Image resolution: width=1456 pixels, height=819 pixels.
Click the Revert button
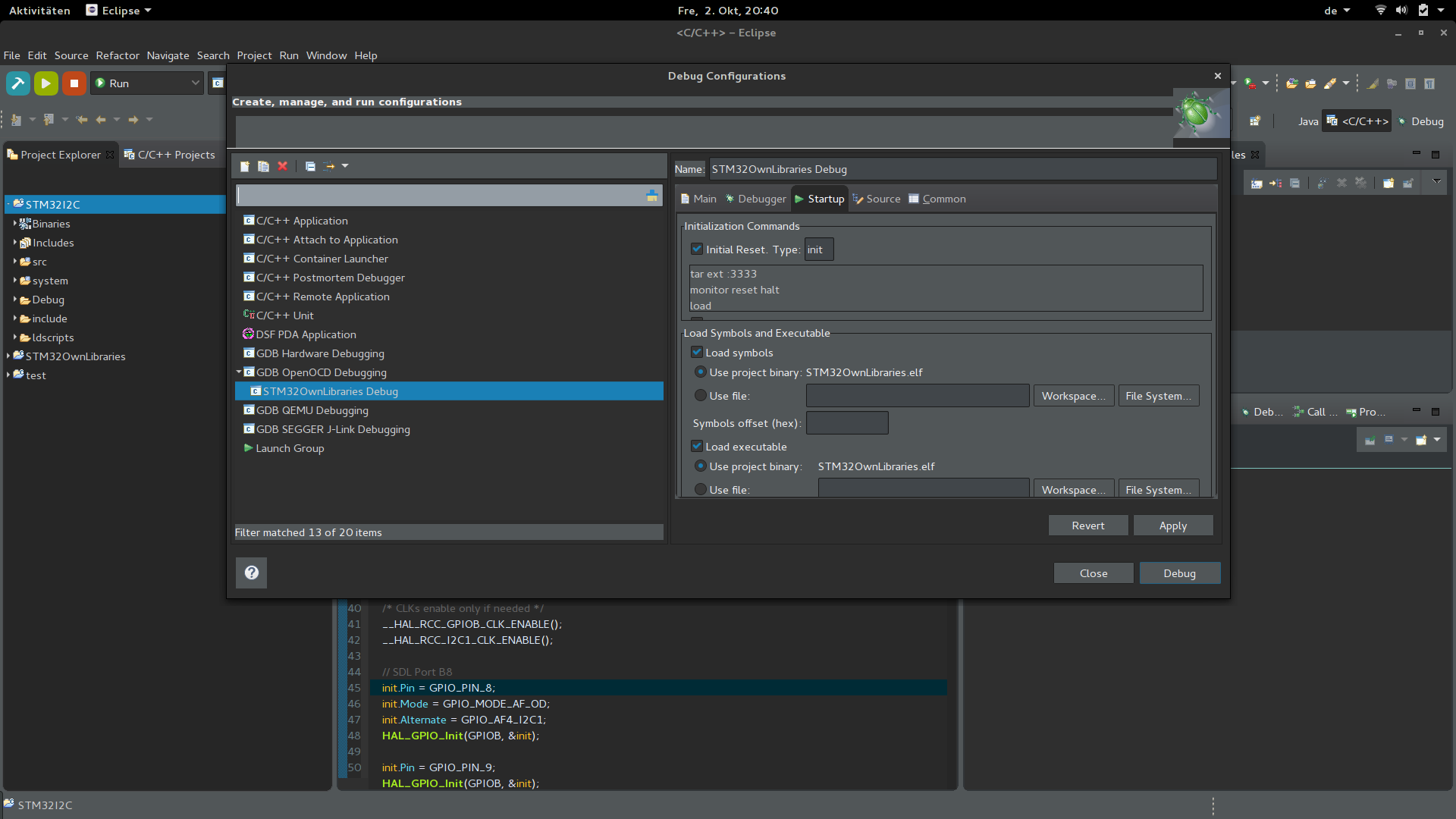tap(1087, 526)
